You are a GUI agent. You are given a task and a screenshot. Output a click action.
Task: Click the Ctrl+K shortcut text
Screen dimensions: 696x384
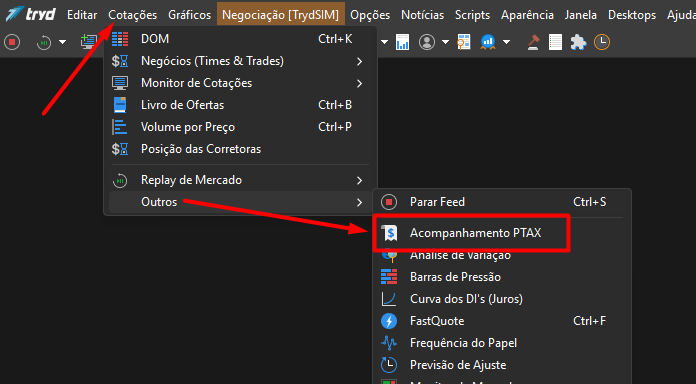pyautogui.click(x=335, y=39)
